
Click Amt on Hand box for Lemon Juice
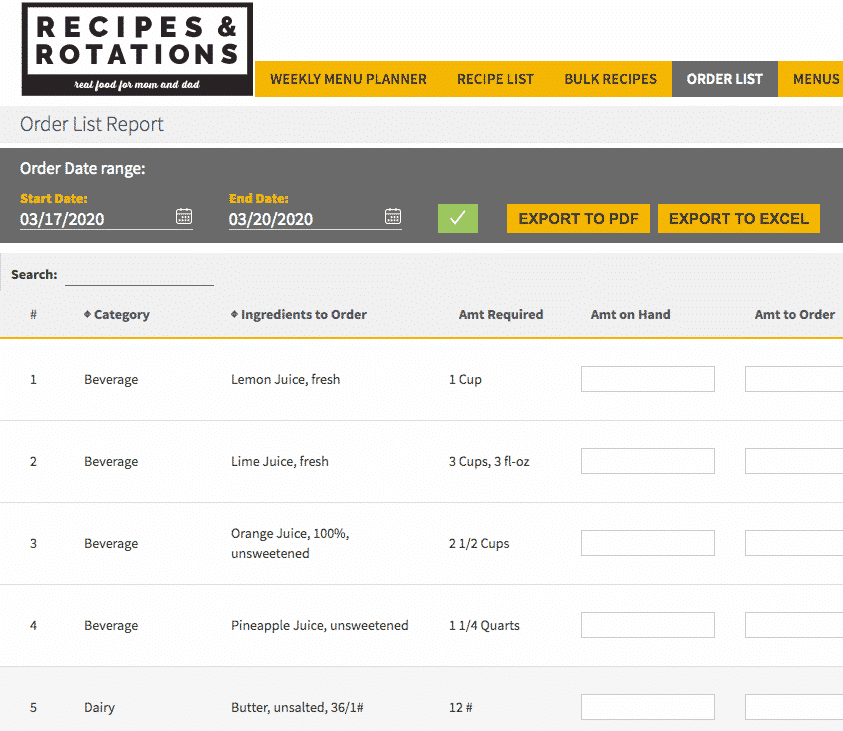[647, 379]
